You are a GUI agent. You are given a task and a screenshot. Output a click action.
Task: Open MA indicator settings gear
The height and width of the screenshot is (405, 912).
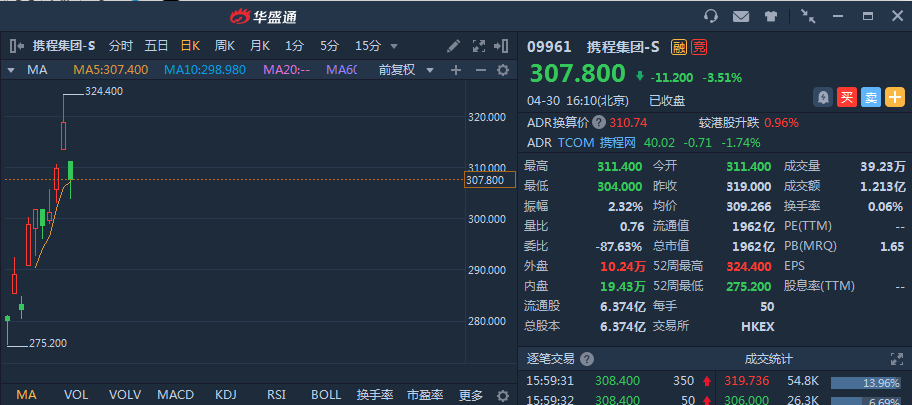(503, 70)
